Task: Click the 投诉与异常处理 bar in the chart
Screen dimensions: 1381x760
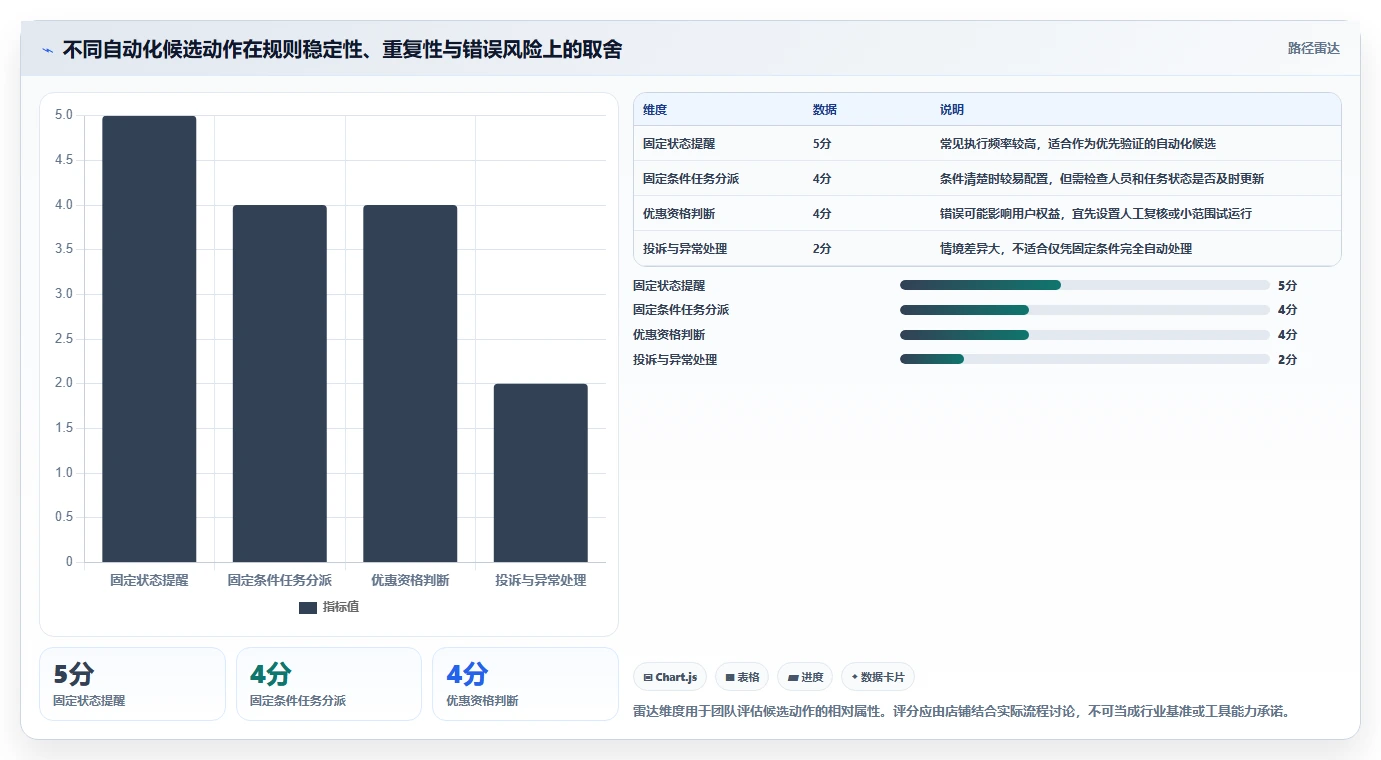Action: tap(540, 473)
